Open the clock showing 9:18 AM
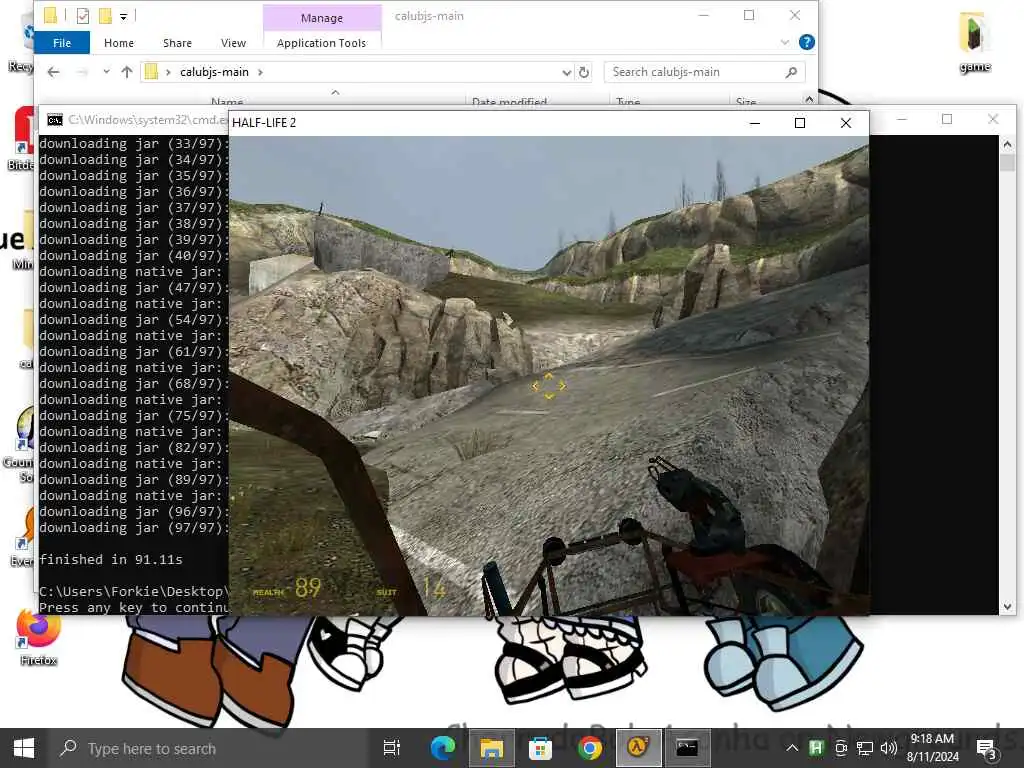 pyautogui.click(x=933, y=748)
